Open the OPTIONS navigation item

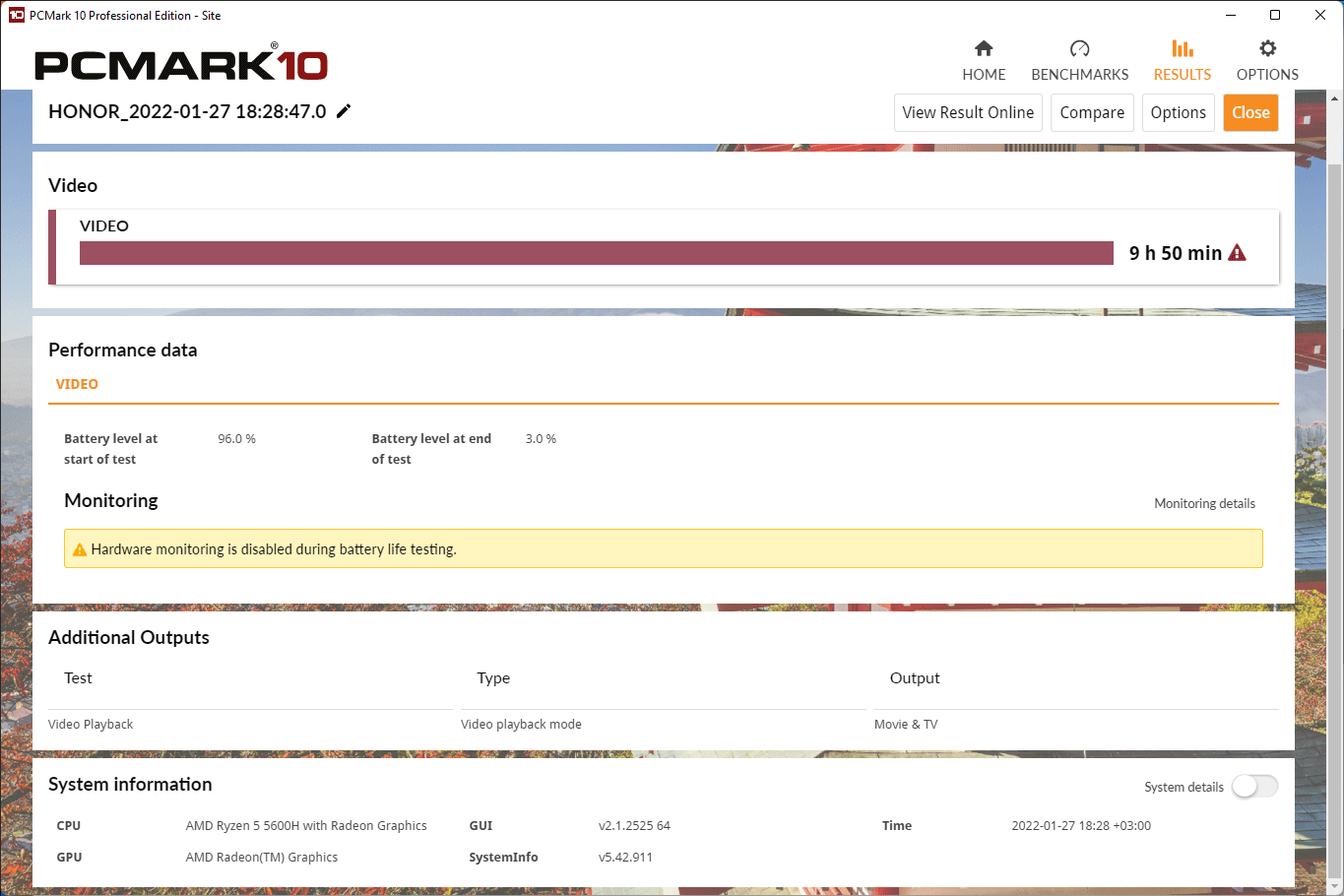1268,61
